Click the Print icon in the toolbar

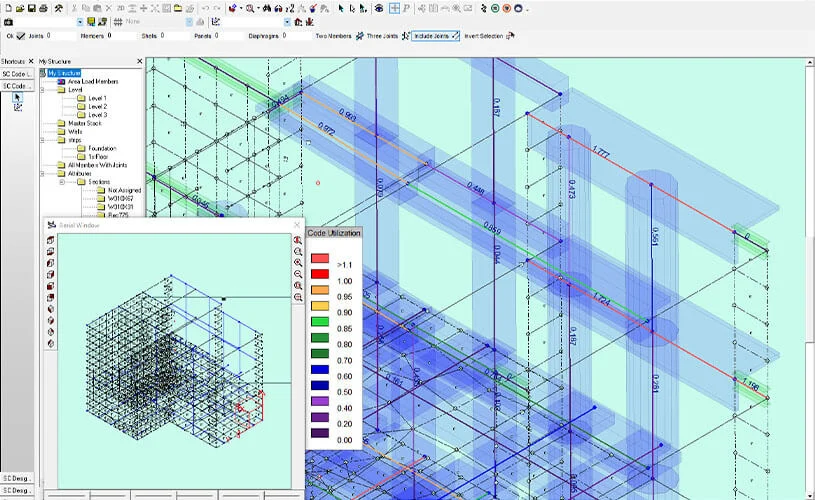[x=44, y=8]
